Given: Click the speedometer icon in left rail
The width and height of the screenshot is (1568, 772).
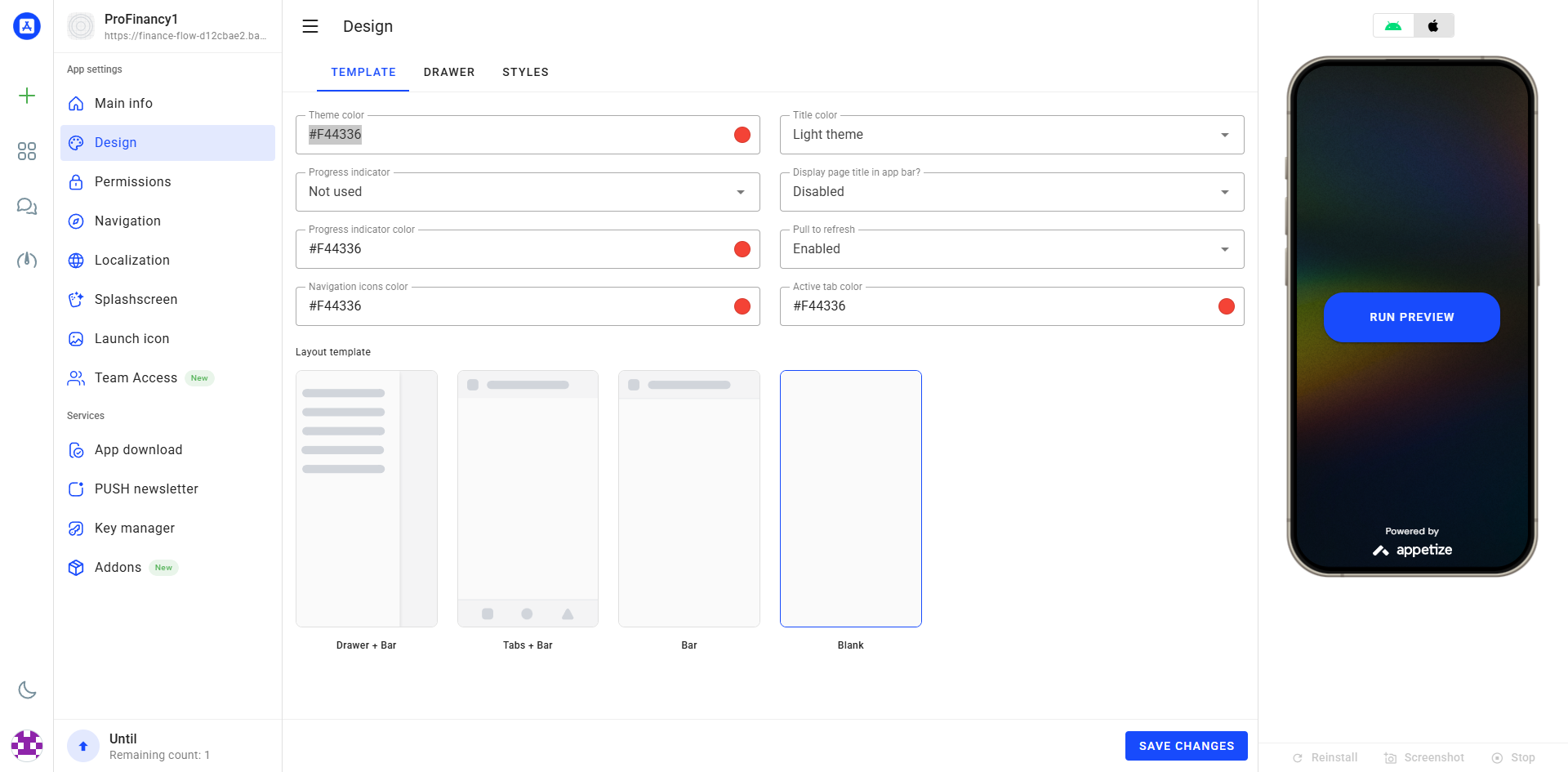Looking at the screenshot, I should pyautogui.click(x=27, y=261).
